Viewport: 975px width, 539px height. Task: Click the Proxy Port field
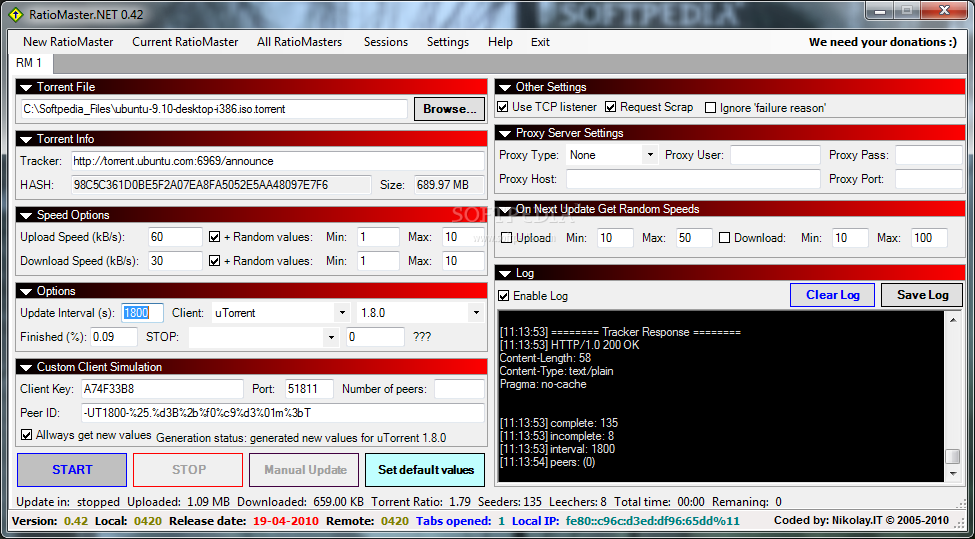[x=929, y=179]
